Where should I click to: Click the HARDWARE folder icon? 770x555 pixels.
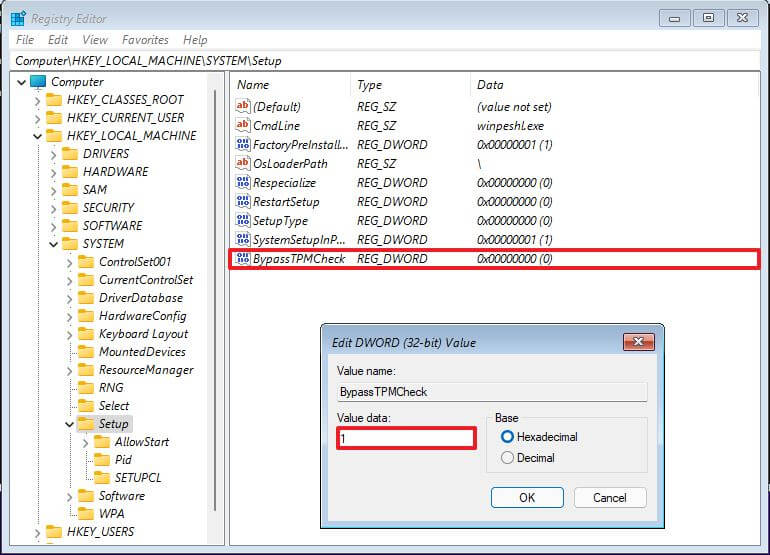(x=70, y=172)
